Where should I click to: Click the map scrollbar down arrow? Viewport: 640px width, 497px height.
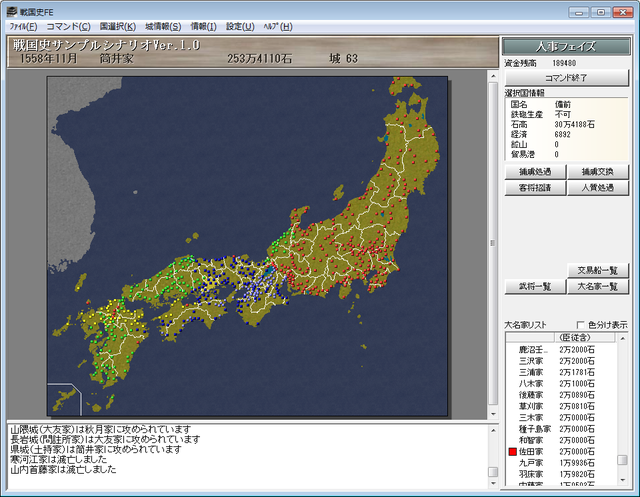click(x=493, y=414)
